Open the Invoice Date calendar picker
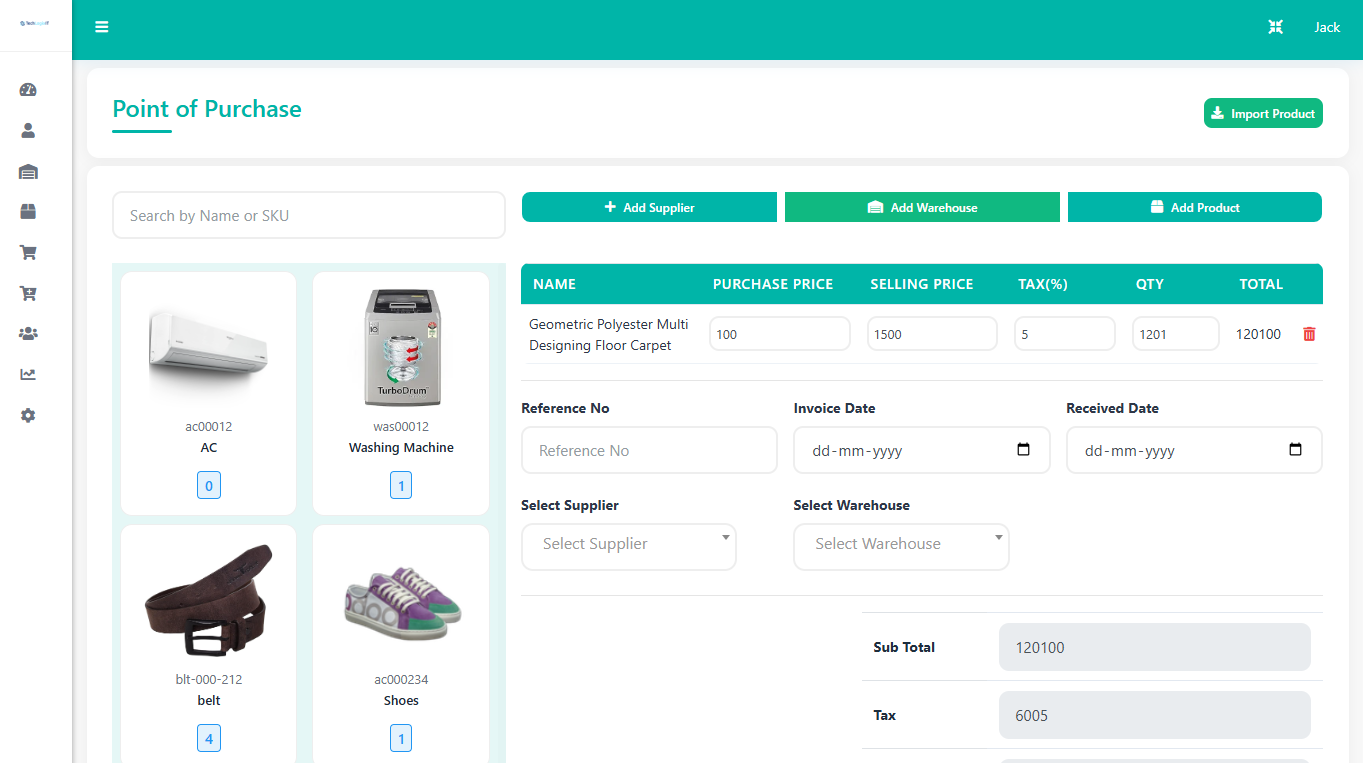The height and width of the screenshot is (763, 1363). (1023, 450)
